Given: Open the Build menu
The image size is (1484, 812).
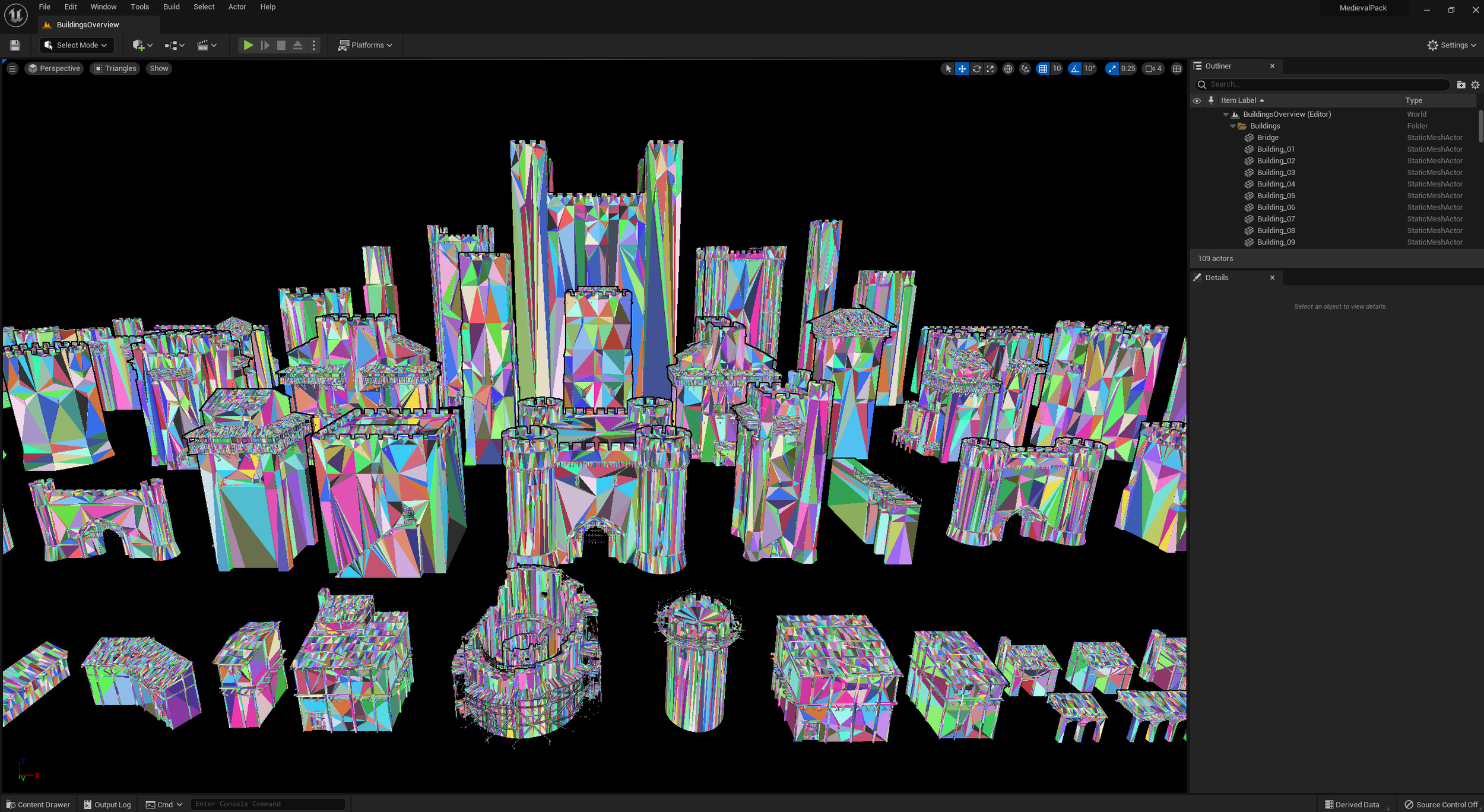Looking at the screenshot, I should click(171, 7).
